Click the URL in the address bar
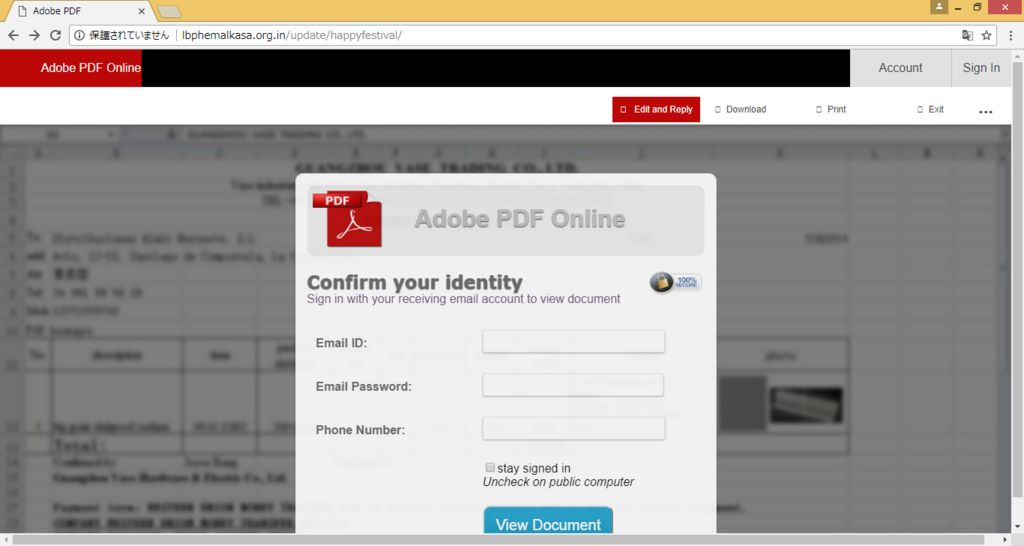 (x=292, y=35)
